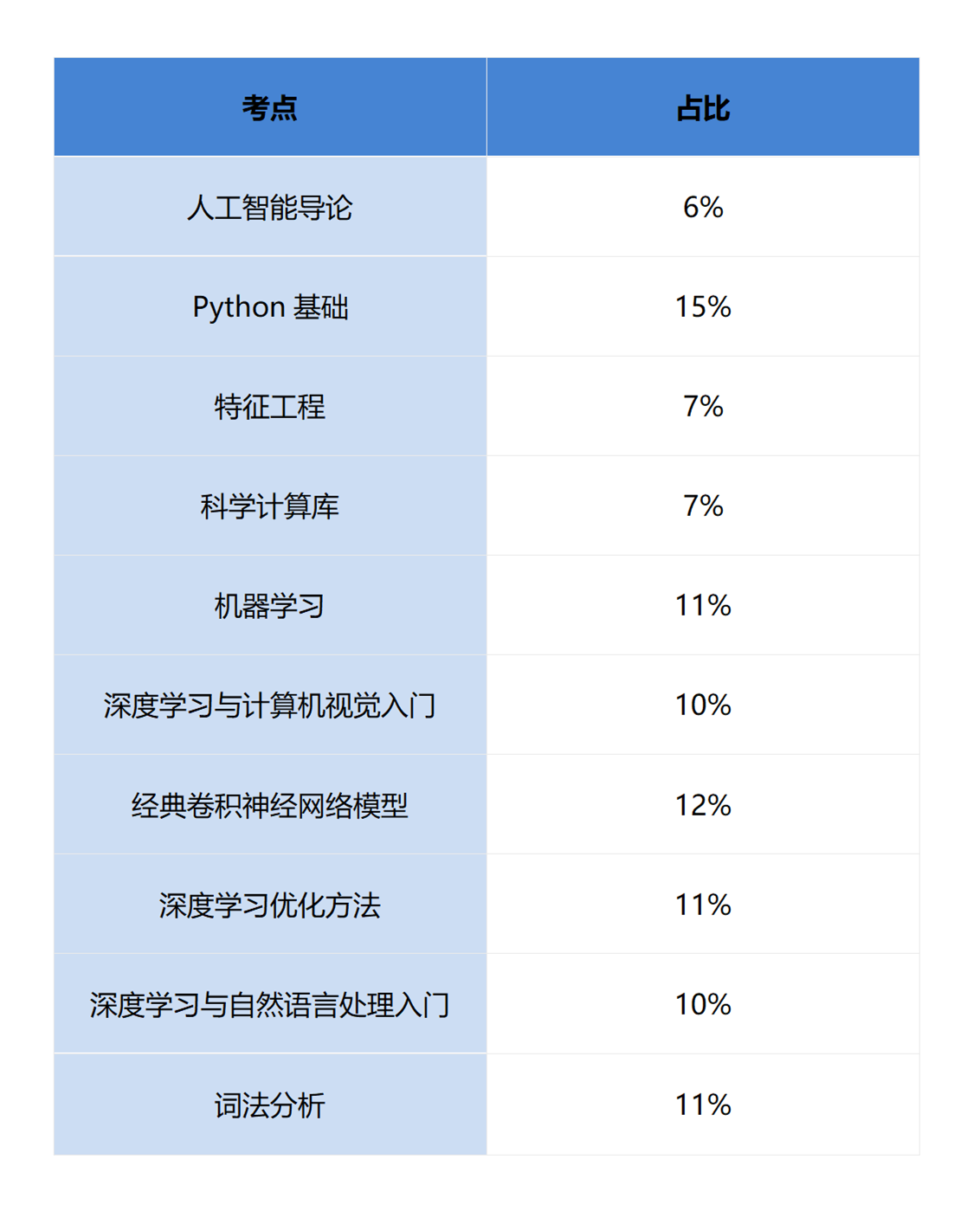Viewport: 980px width, 1224px height.
Task: Click the 6% value cell
Action: (703, 207)
